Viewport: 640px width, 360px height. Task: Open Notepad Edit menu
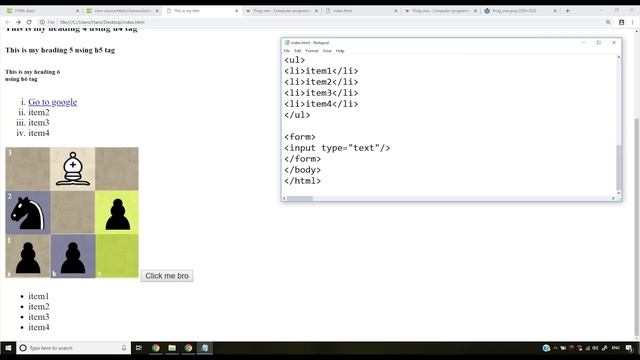click(298, 51)
